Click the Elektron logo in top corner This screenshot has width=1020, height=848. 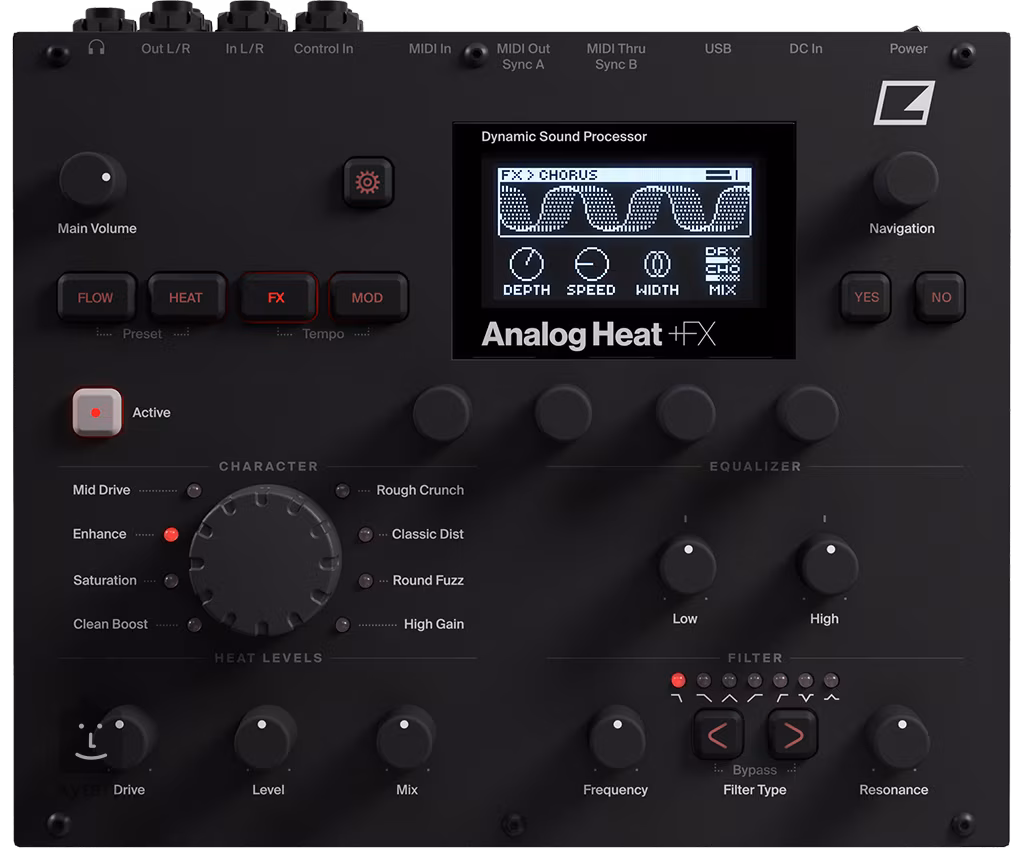(903, 102)
